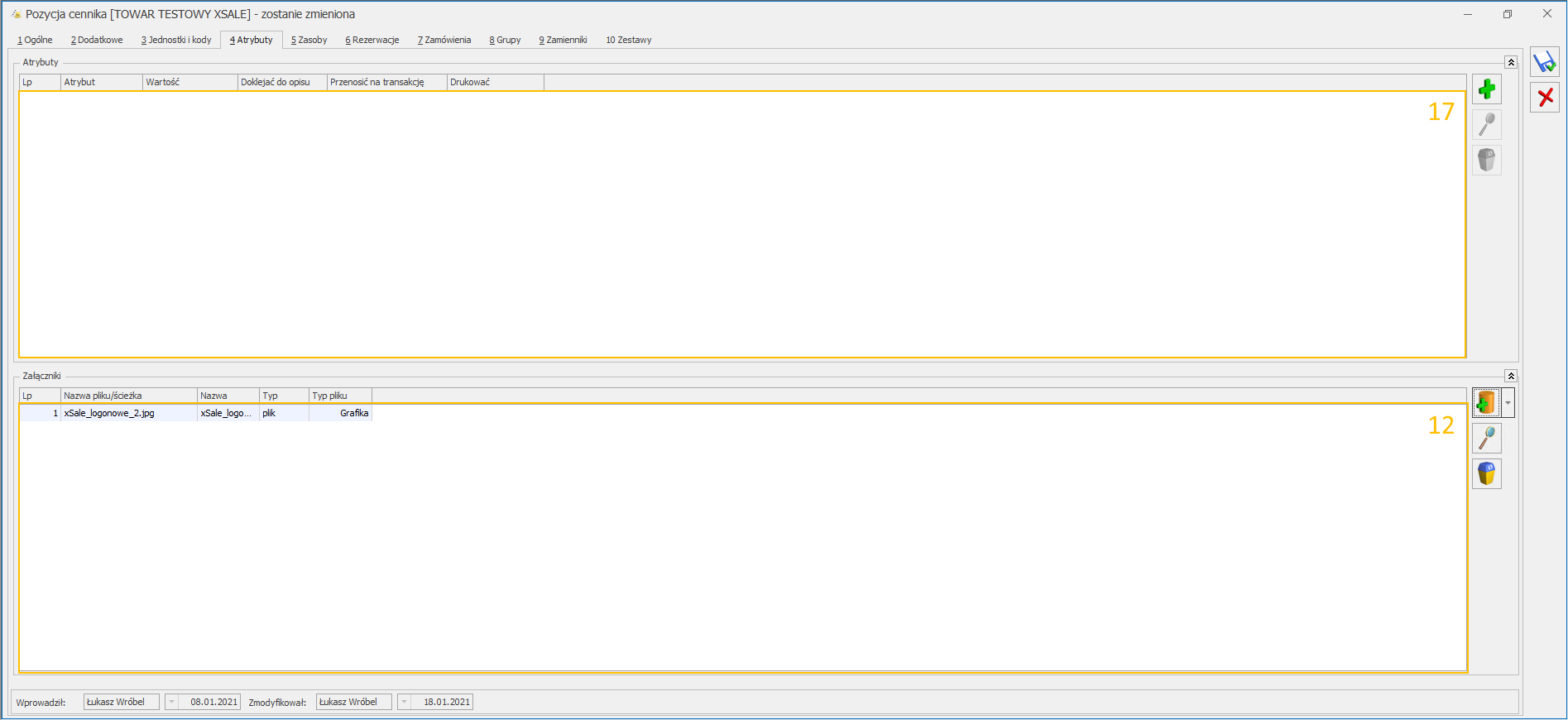The height and width of the screenshot is (720, 1568).
Task: Open the 5 Zasoby tab
Action: coord(309,40)
